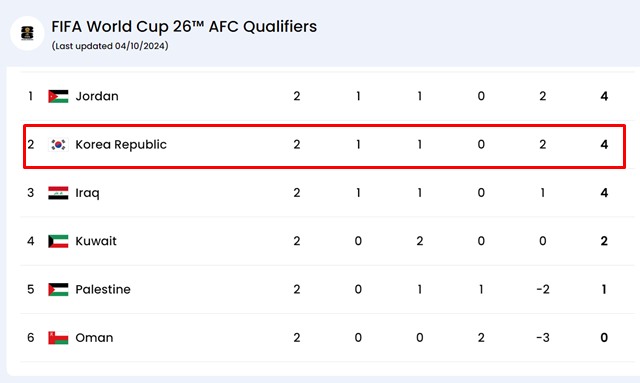Click the FIFA World Cup trophy logo
Image resolution: width=640 pixels, height=383 pixels.
pos(27,33)
